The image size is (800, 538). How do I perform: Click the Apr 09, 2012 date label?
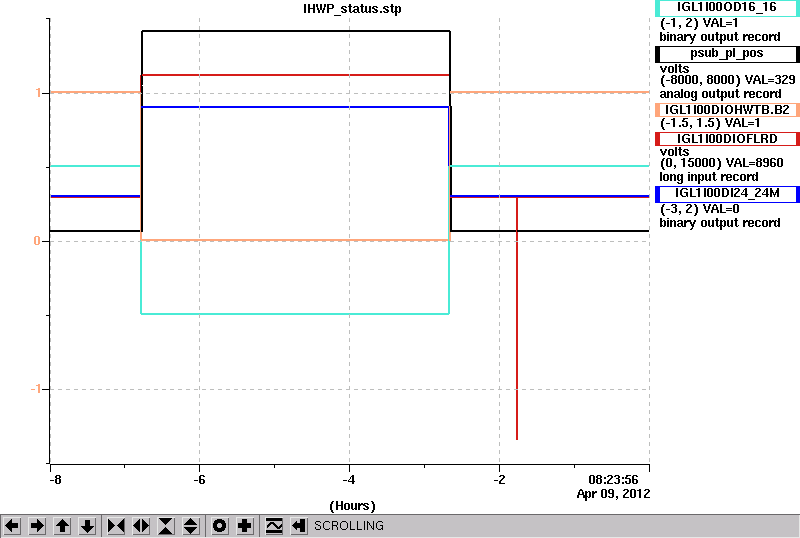pyautogui.click(x=613, y=494)
